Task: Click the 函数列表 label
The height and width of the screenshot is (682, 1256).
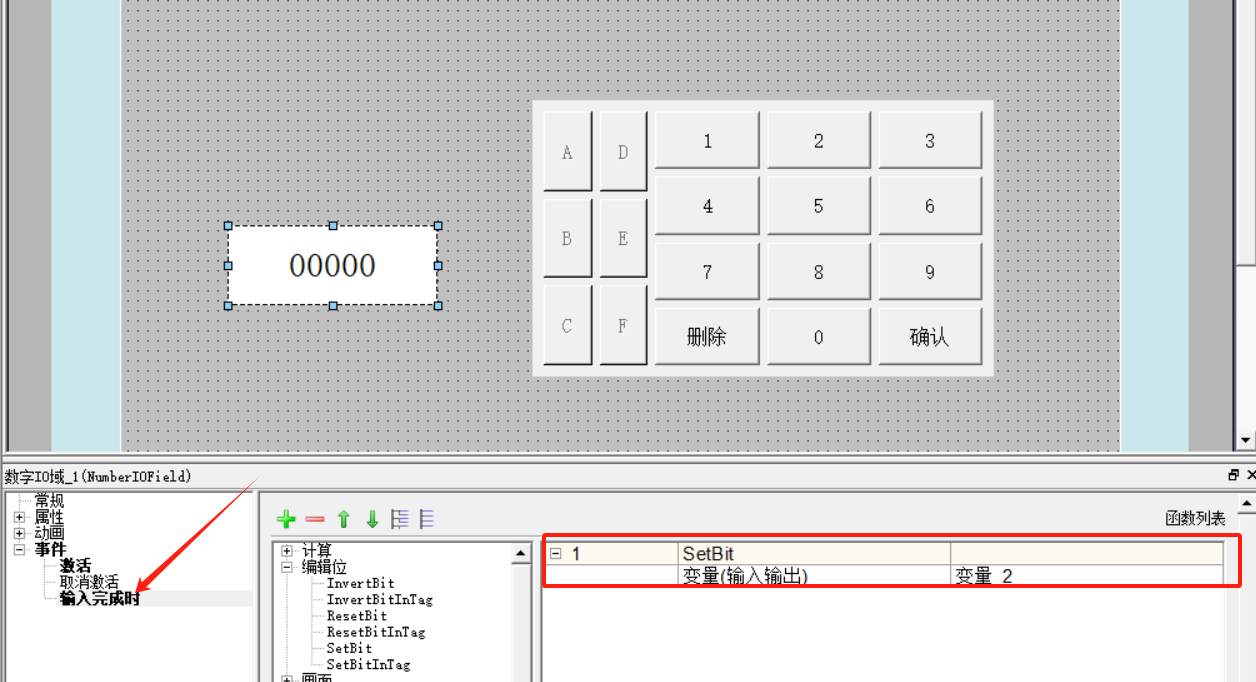Action: click(x=1195, y=518)
